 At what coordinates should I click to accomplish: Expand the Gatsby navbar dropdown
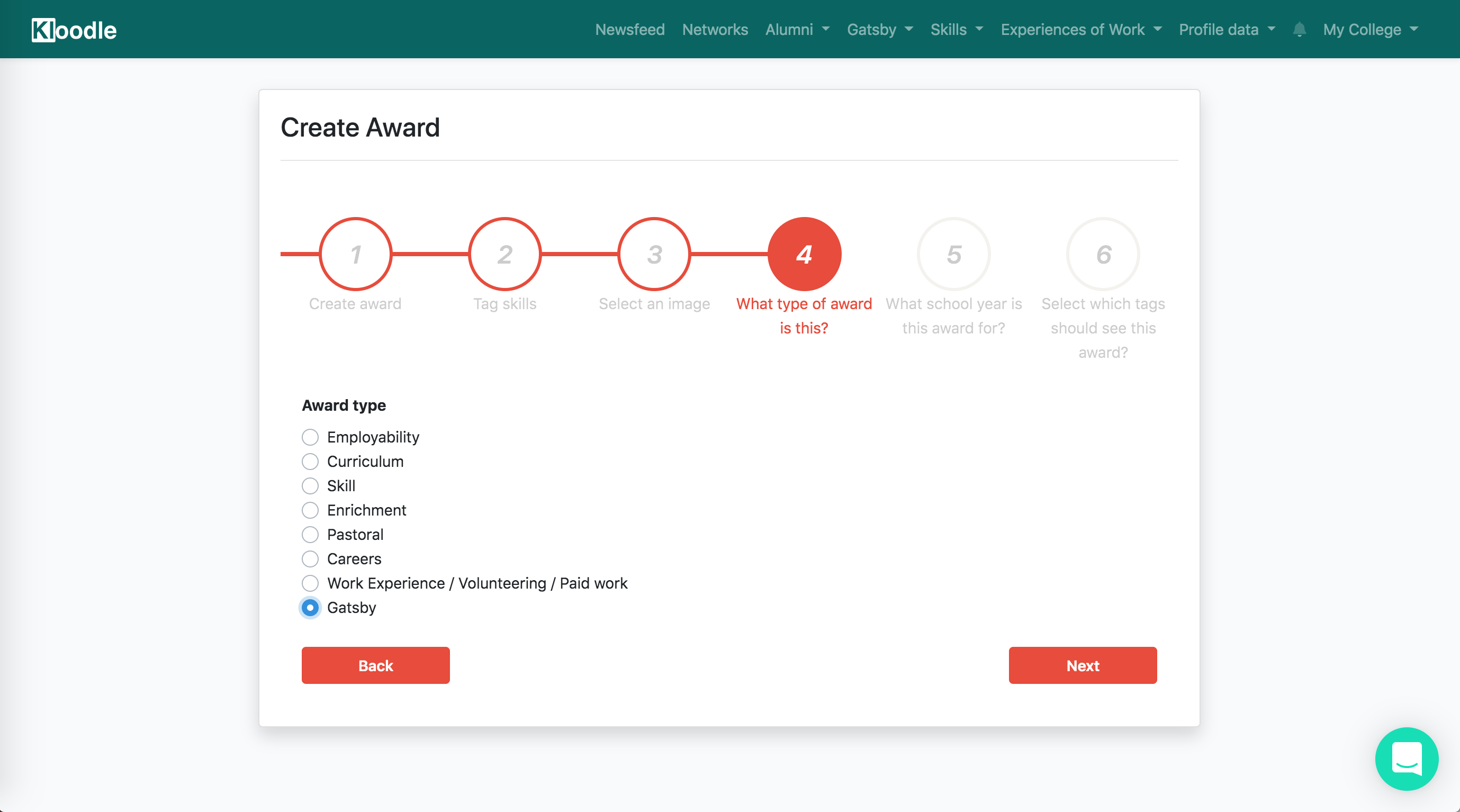(880, 30)
